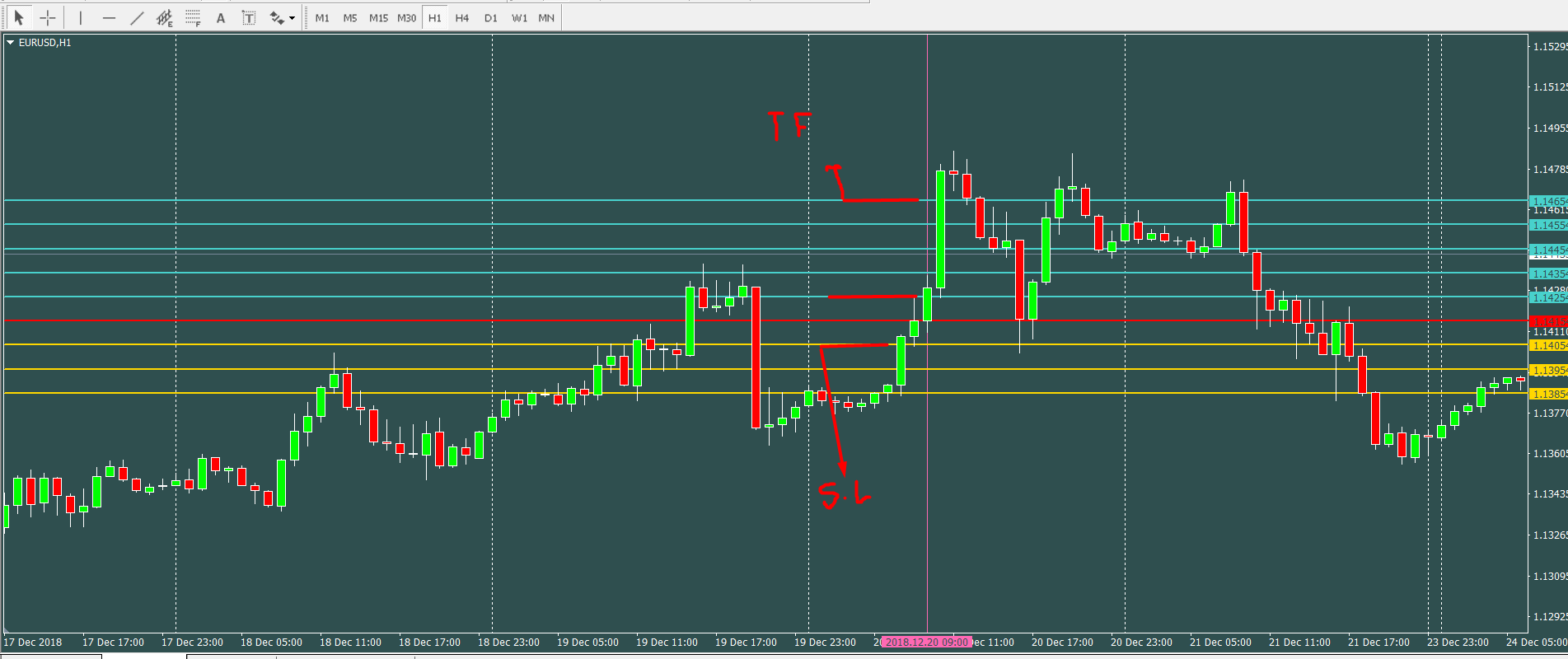Viewport: 1568px width, 659px height.
Task: Switch to the D1 daily timeframe
Action: coord(491,17)
